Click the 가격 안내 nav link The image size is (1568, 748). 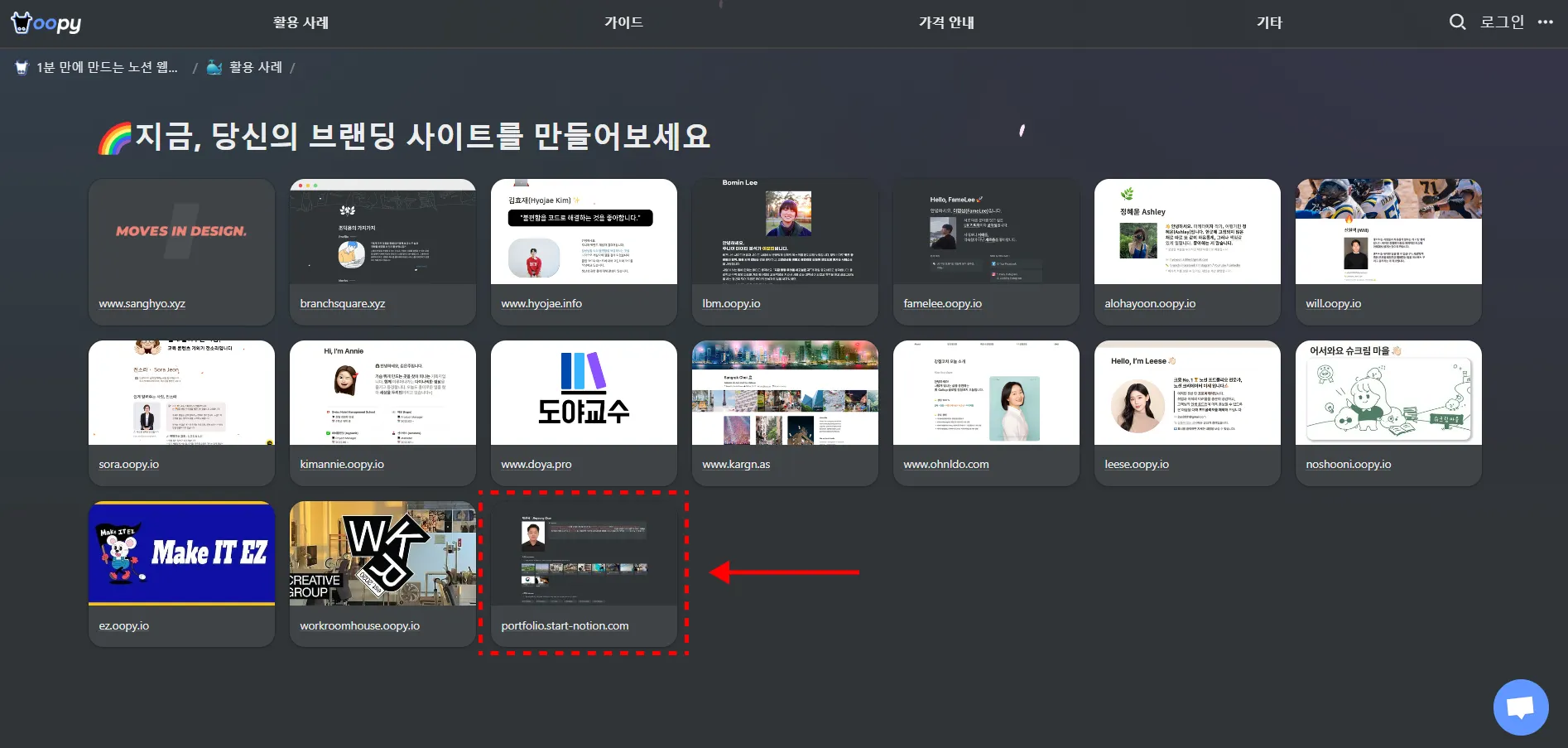click(x=946, y=22)
